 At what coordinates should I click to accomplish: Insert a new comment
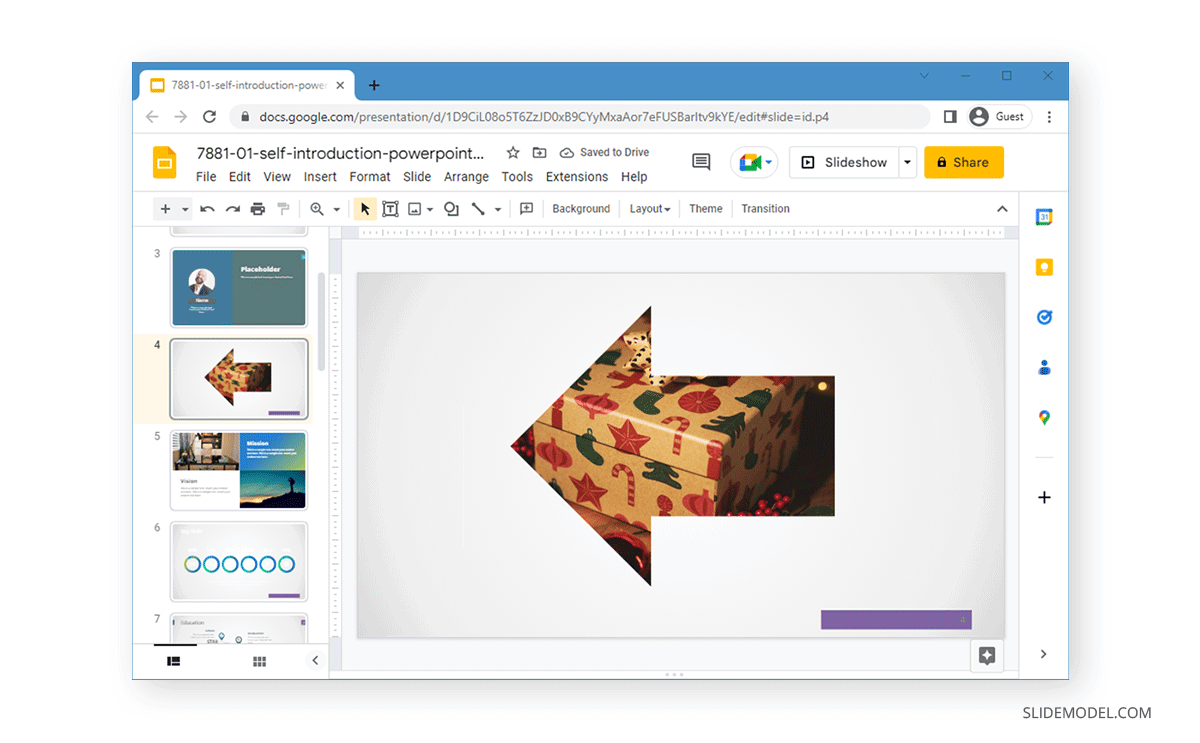(526, 208)
